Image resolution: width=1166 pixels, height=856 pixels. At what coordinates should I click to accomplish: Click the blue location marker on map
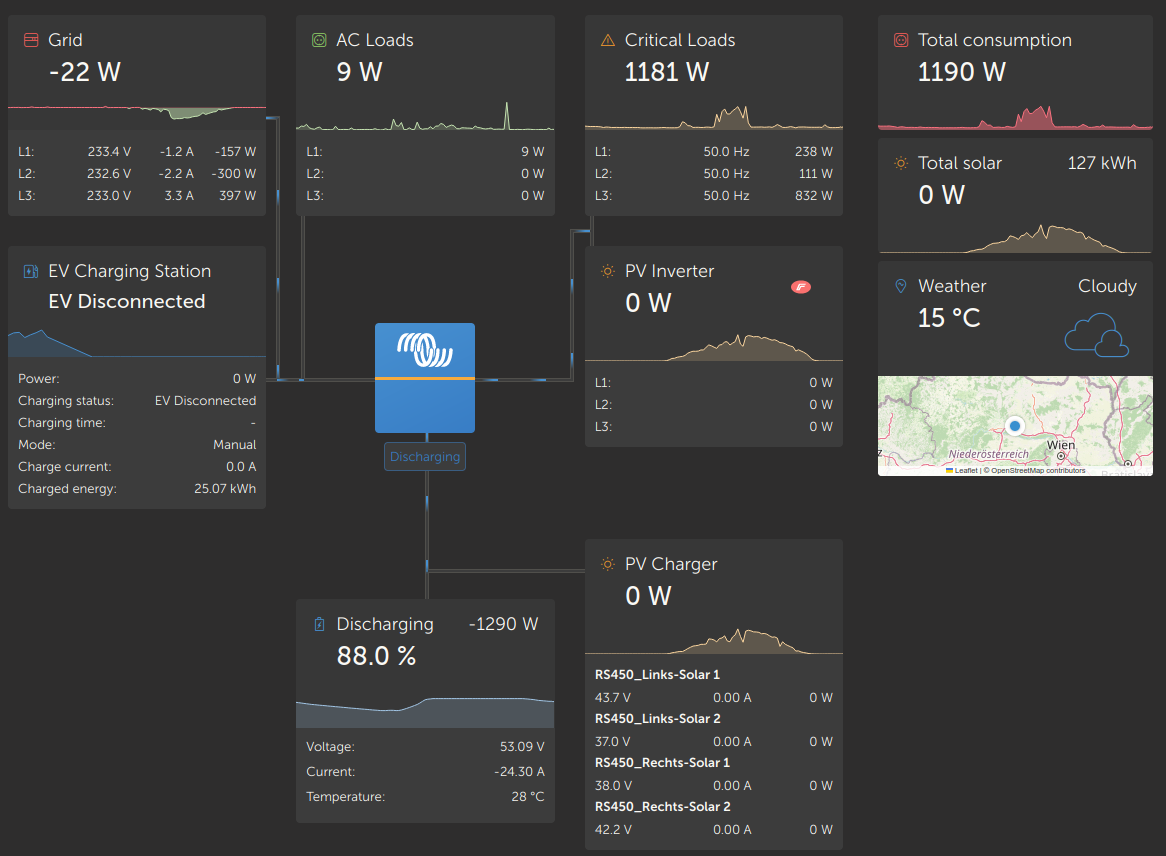point(1014,426)
